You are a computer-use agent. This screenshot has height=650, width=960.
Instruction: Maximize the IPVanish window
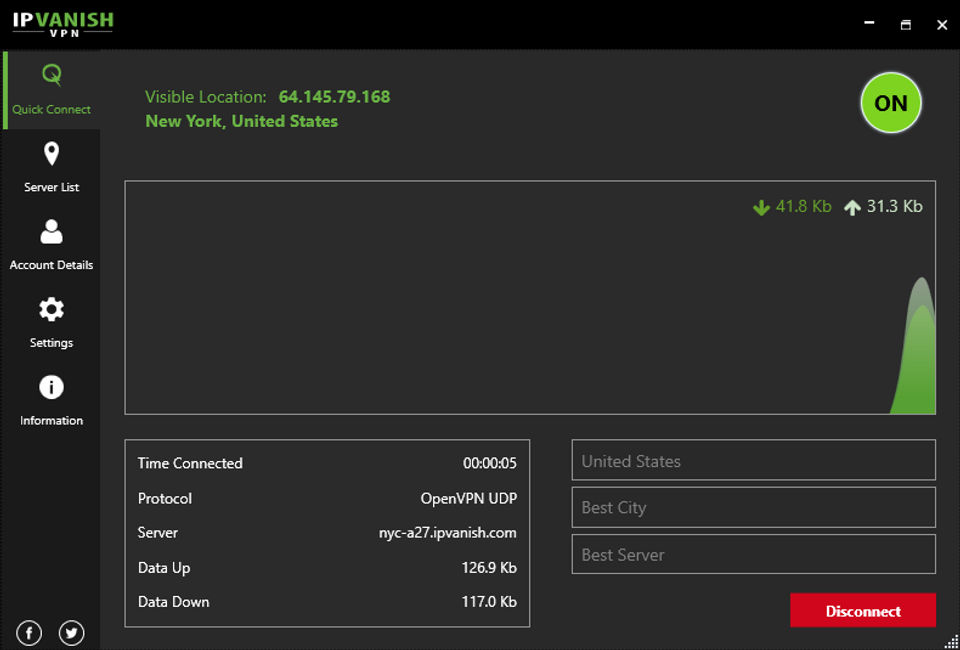906,24
